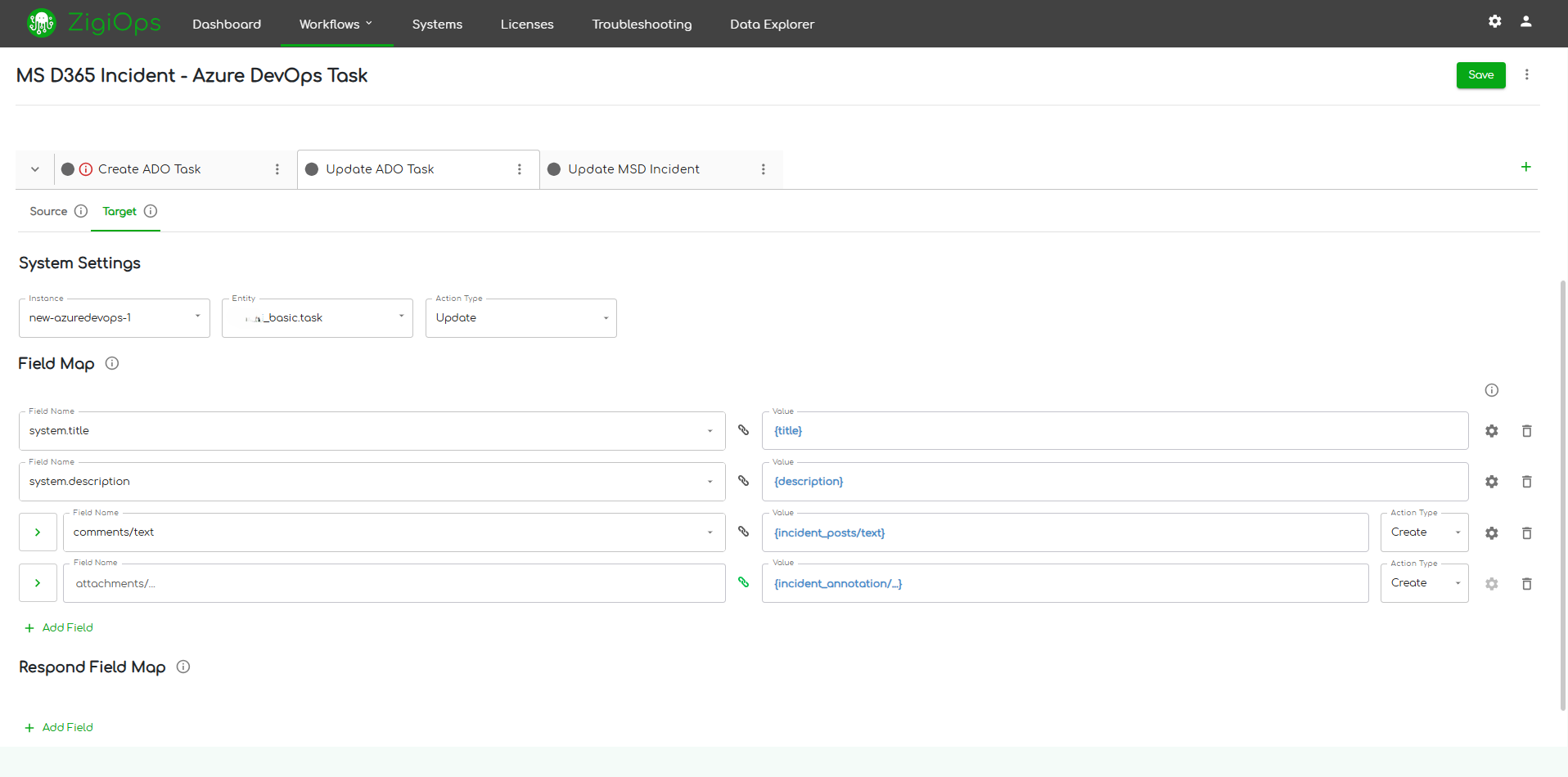Open Data Explorer menu

point(772,24)
